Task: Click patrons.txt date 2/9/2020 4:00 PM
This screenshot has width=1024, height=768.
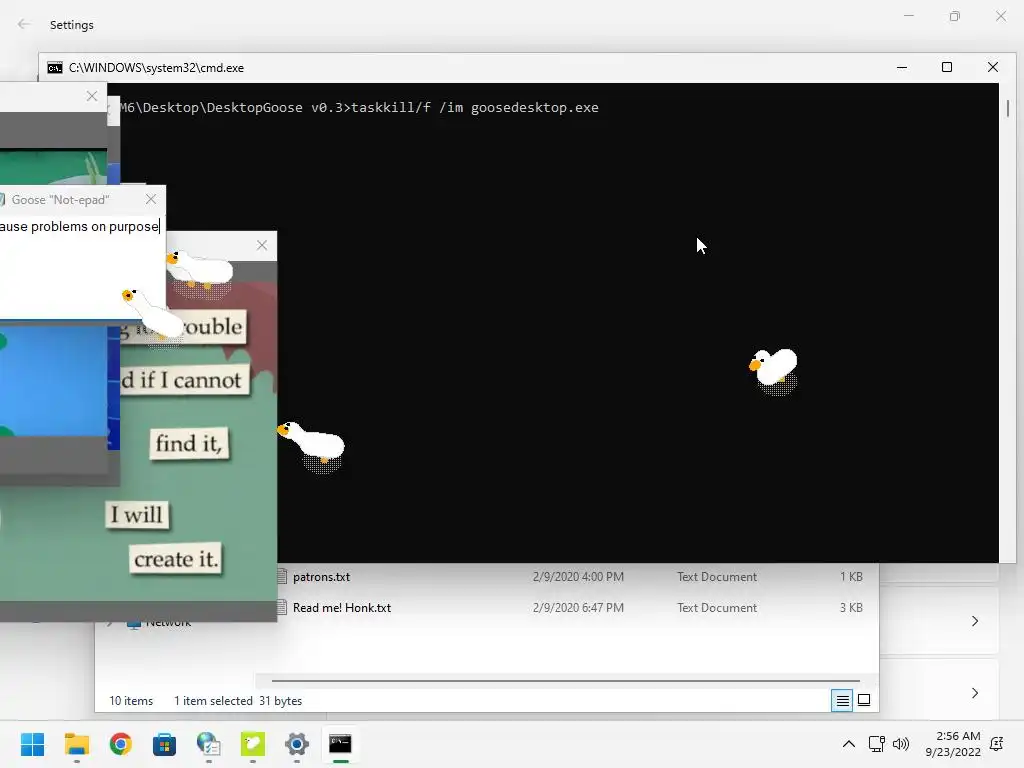Action: [x=578, y=577]
